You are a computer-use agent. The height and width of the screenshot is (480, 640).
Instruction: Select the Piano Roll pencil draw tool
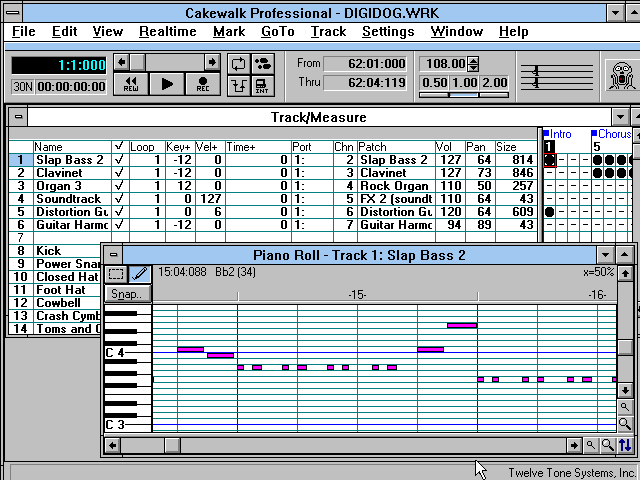[x=140, y=274]
